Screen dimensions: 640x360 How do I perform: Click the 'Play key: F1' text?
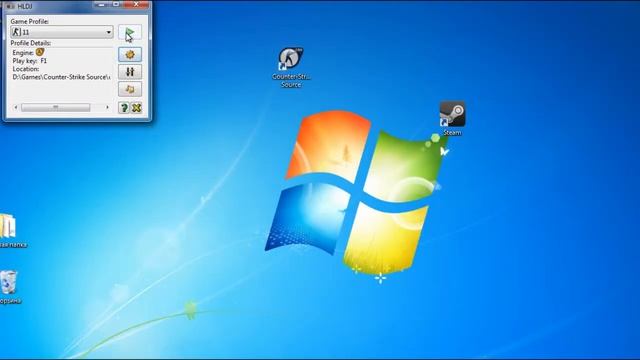[29, 61]
